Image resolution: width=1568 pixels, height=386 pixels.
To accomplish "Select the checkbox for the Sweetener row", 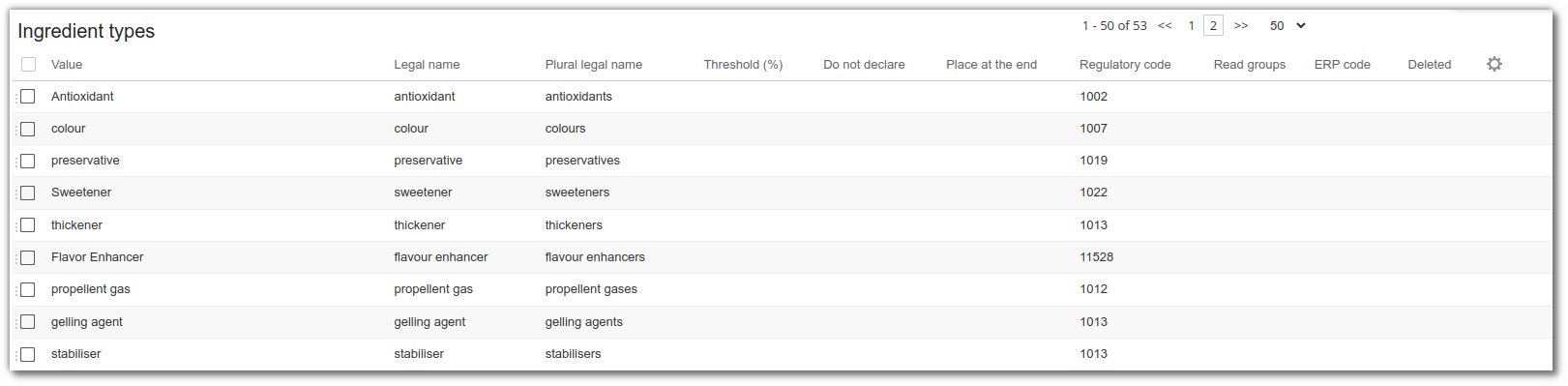I will point(28,193).
